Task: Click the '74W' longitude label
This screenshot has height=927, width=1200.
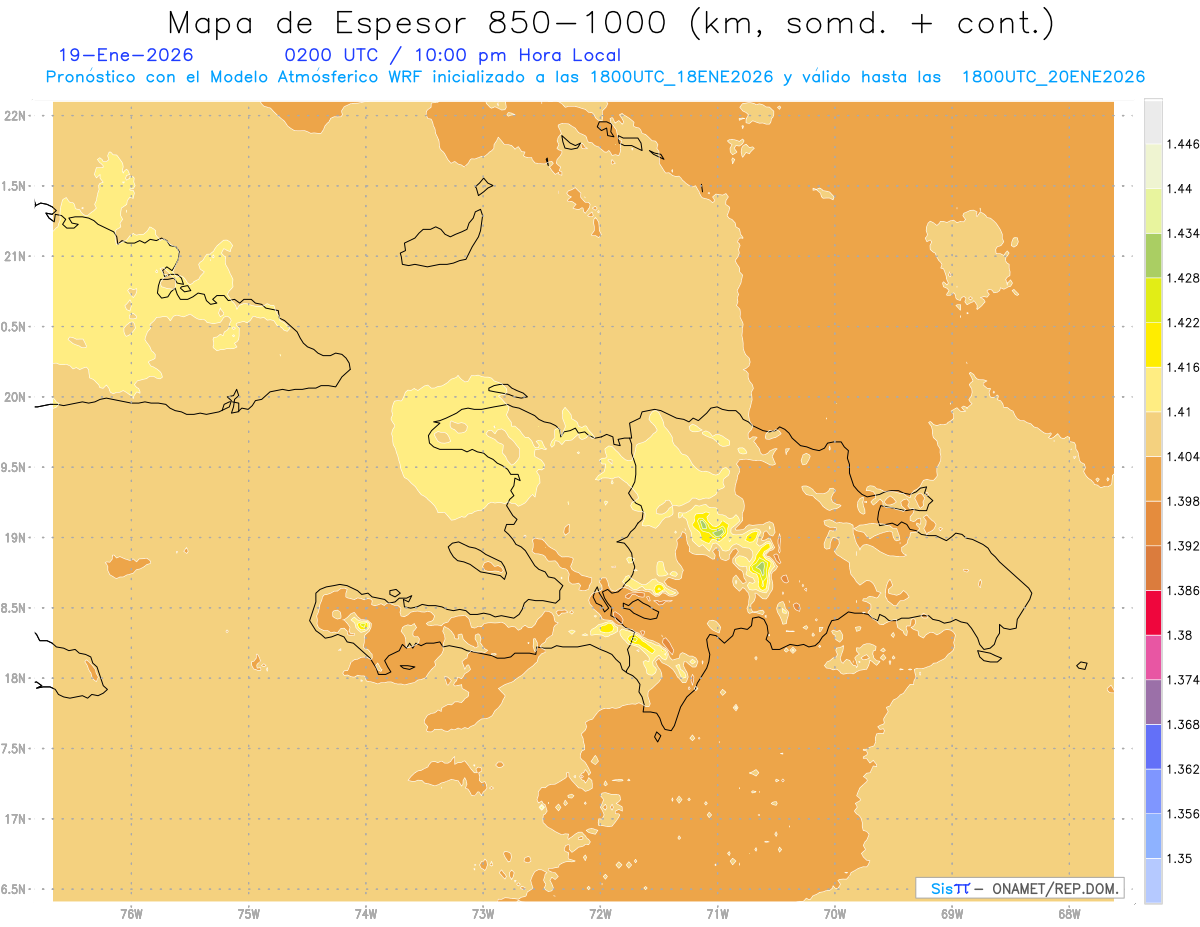Action: pos(366,913)
